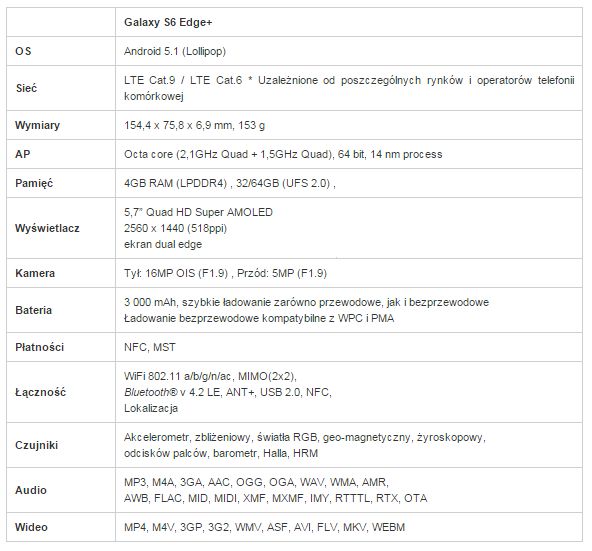Click the Android 5.1 (Lollipop) text

tap(175, 51)
